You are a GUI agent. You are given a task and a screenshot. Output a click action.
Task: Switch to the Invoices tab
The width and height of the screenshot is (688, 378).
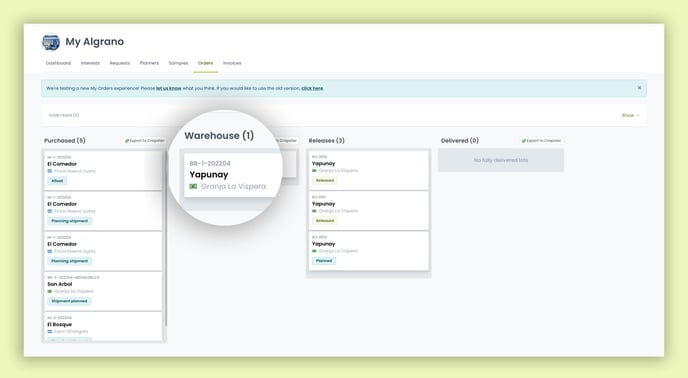[232, 63]
